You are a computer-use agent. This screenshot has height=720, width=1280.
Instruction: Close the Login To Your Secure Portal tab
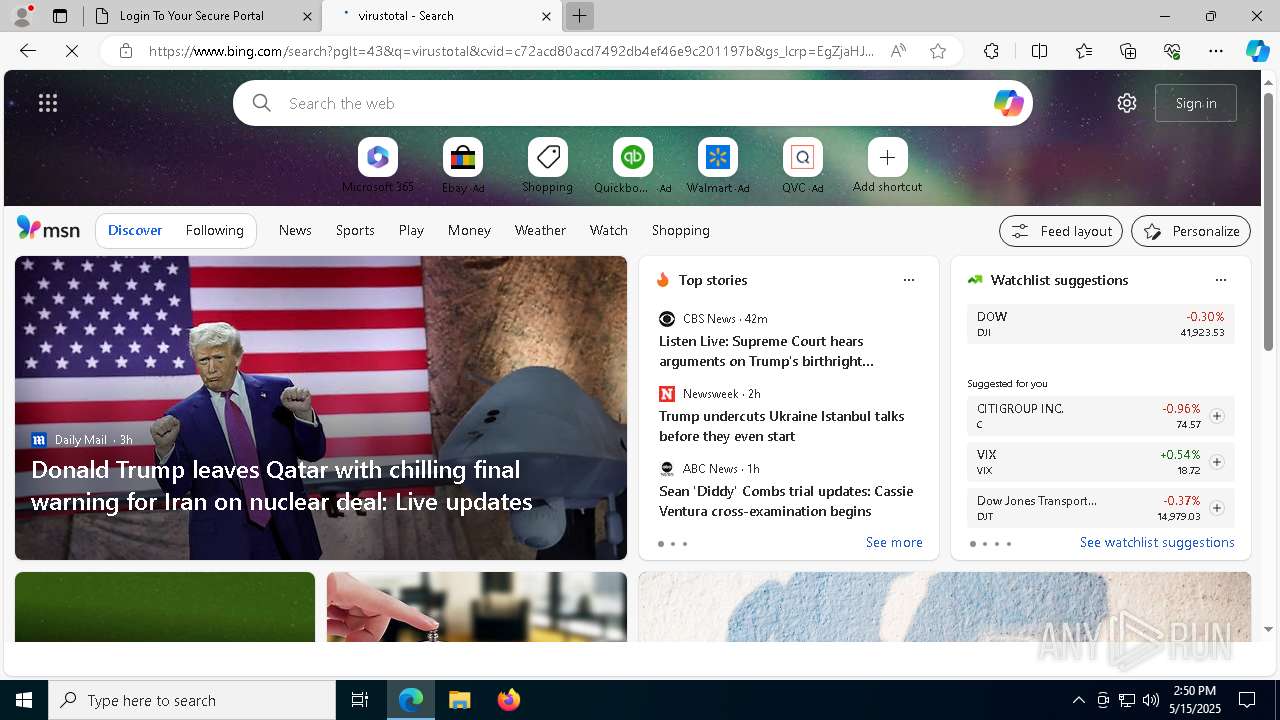[308, 16]
